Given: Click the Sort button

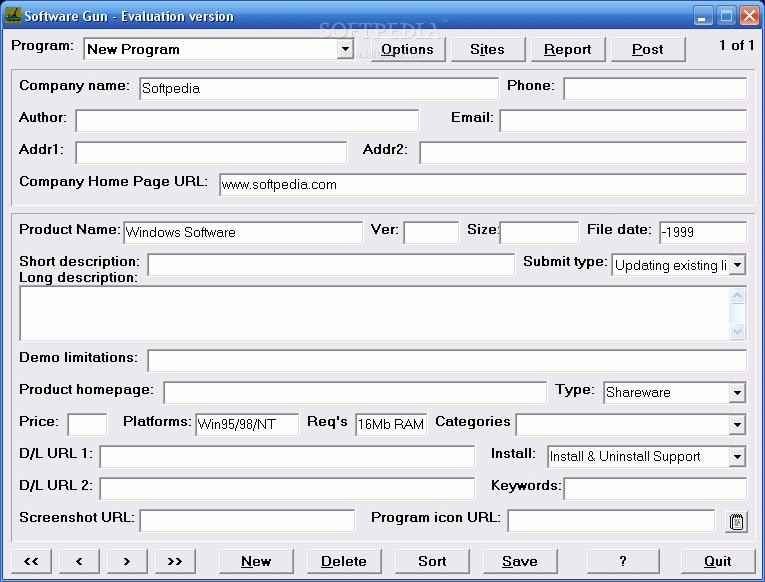Looking at the screenshot, I should coord(432,562).
